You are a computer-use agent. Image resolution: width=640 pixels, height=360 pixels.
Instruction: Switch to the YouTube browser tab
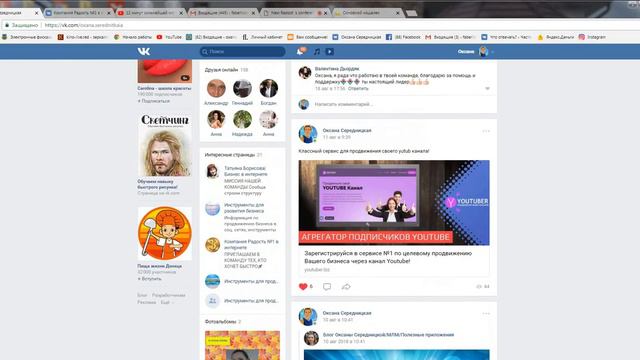[149, 13]
